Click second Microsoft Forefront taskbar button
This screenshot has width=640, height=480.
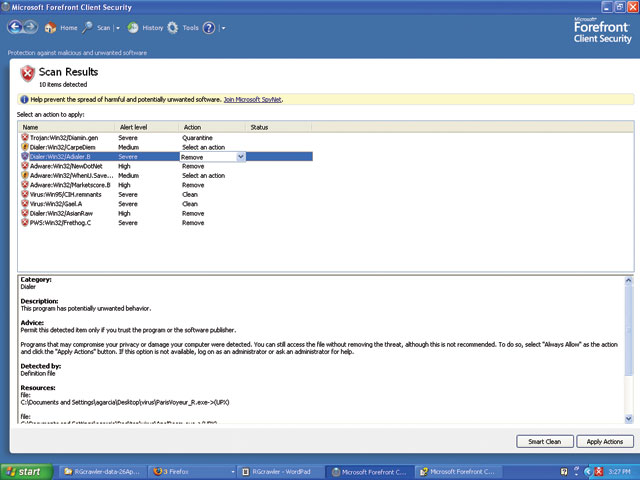(458, 472)
